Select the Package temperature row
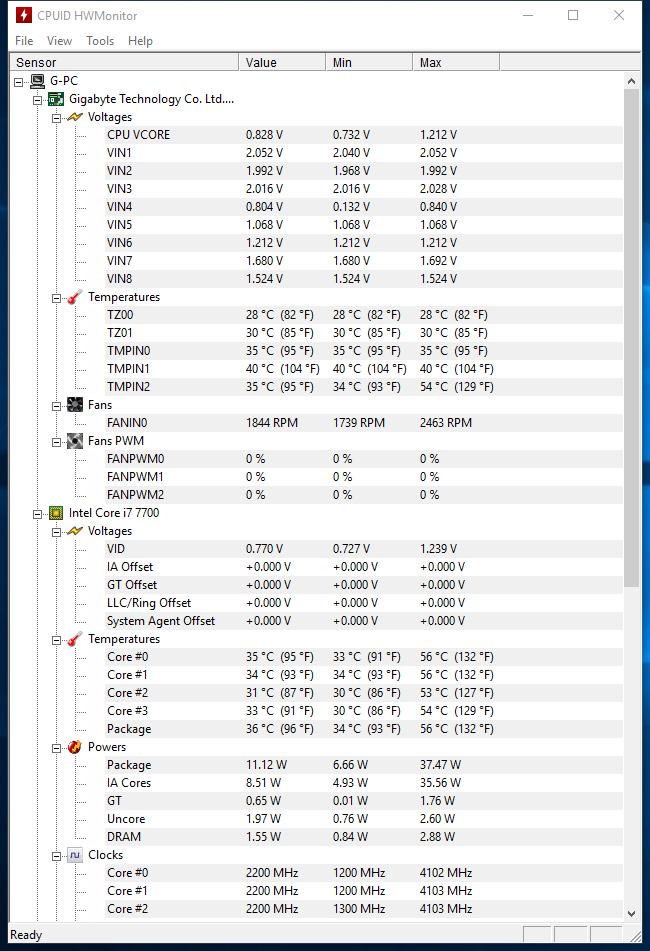The height and width of the screenshot is (951, 650). point(364,729)
